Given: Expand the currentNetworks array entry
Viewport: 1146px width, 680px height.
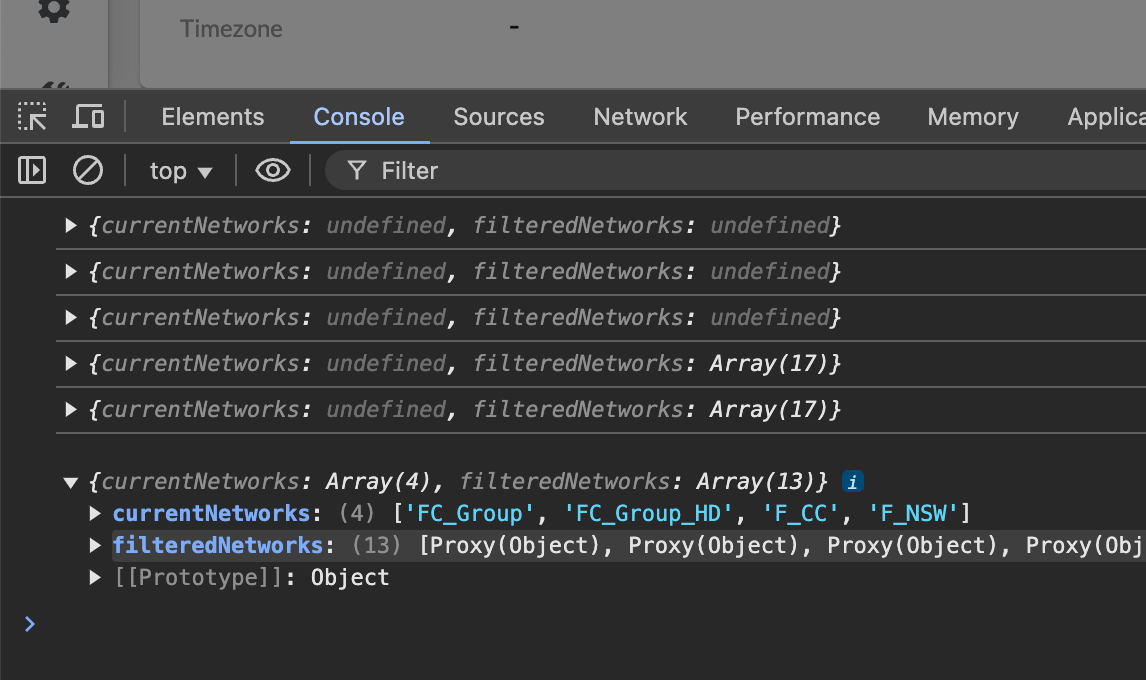Looking at the screenshot, I should pos(96,514).
